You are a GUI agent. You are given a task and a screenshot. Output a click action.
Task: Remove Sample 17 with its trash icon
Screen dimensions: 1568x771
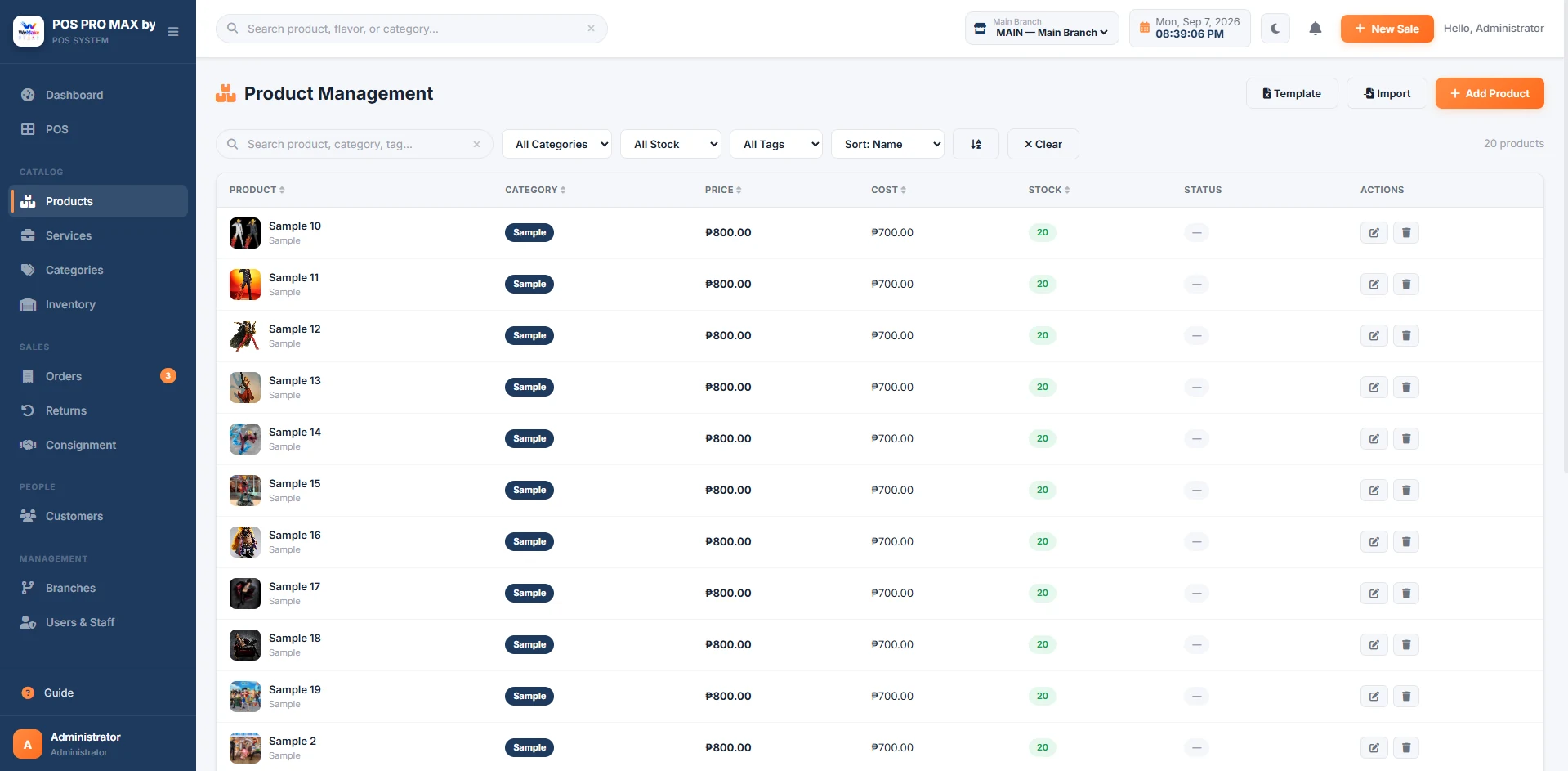tap(1406, 594)
